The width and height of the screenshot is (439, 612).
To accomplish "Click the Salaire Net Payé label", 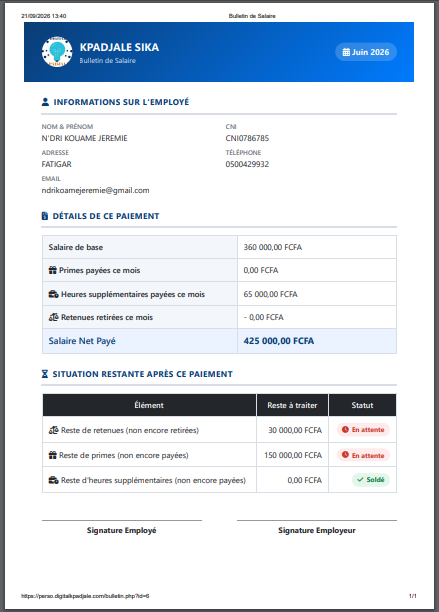I will tap(82, 341).
